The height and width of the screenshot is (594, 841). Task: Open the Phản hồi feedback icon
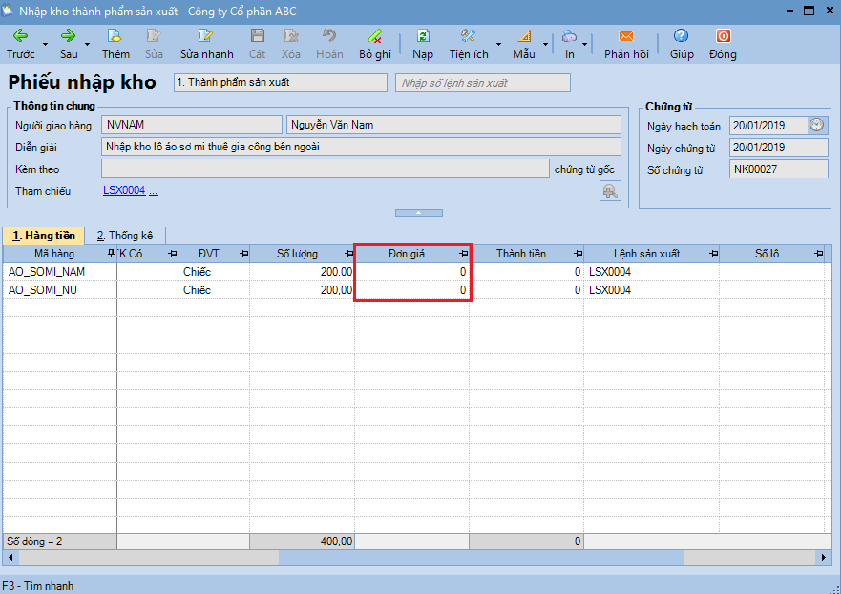click(x=626, y=37)
